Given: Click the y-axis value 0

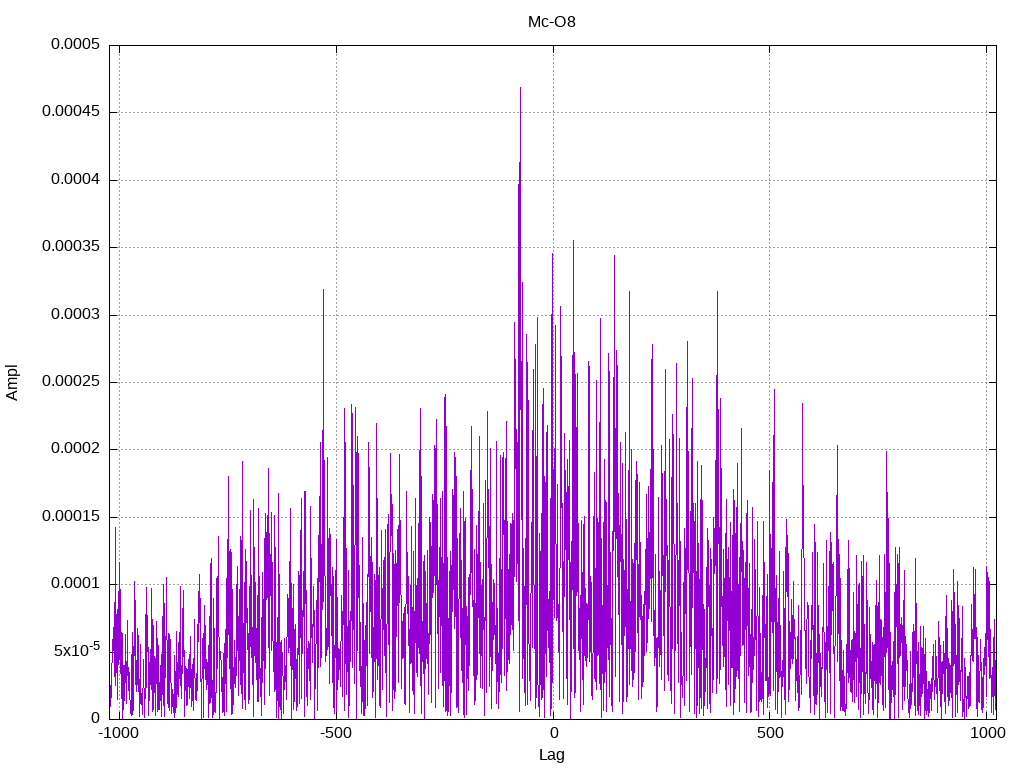Looking at the screenshot, I should click(x=95, y=718).
